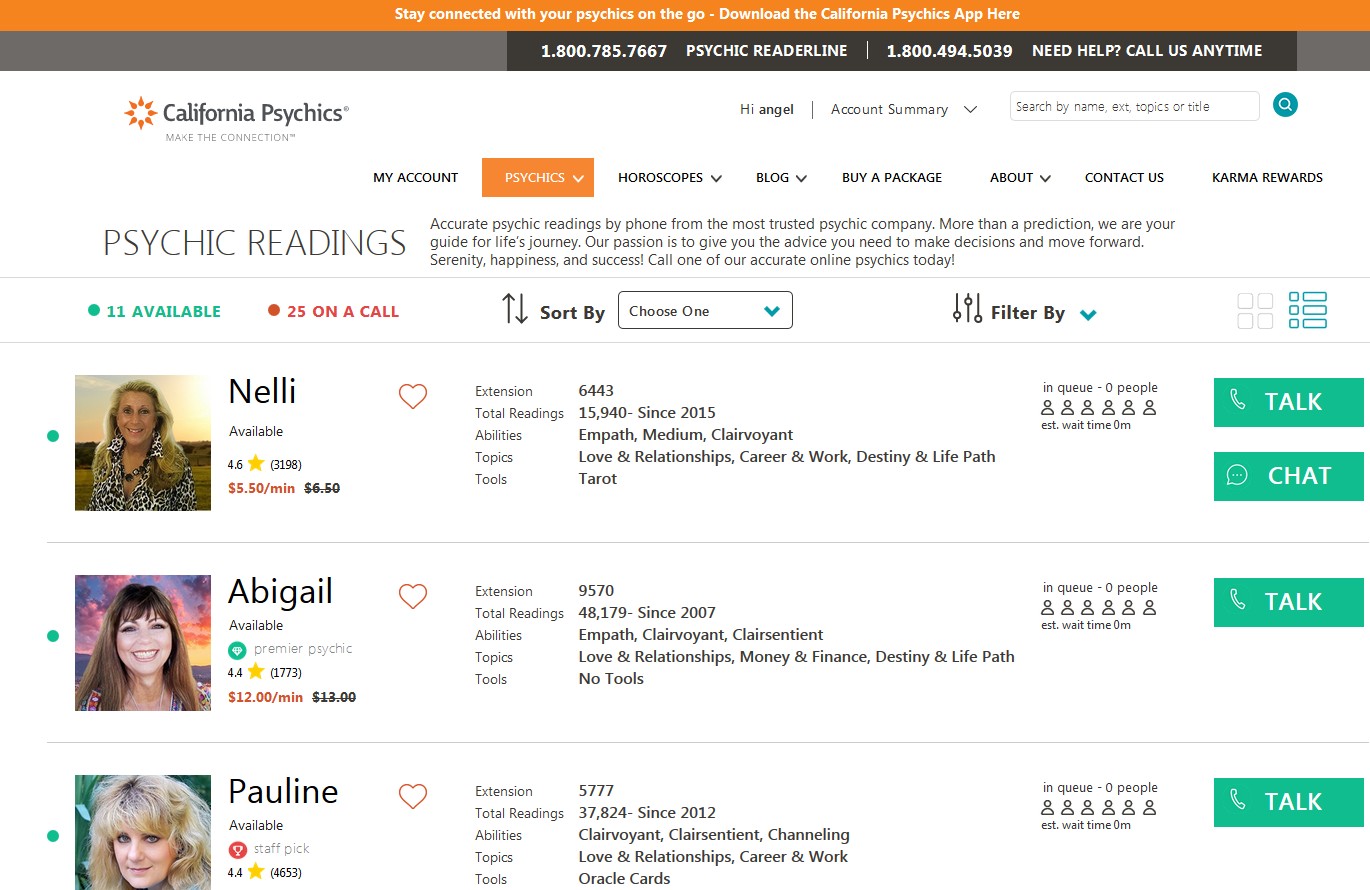1370x890 pixels.
Task: Click Abigail's yellow rating star
Action: coord(256,672)
